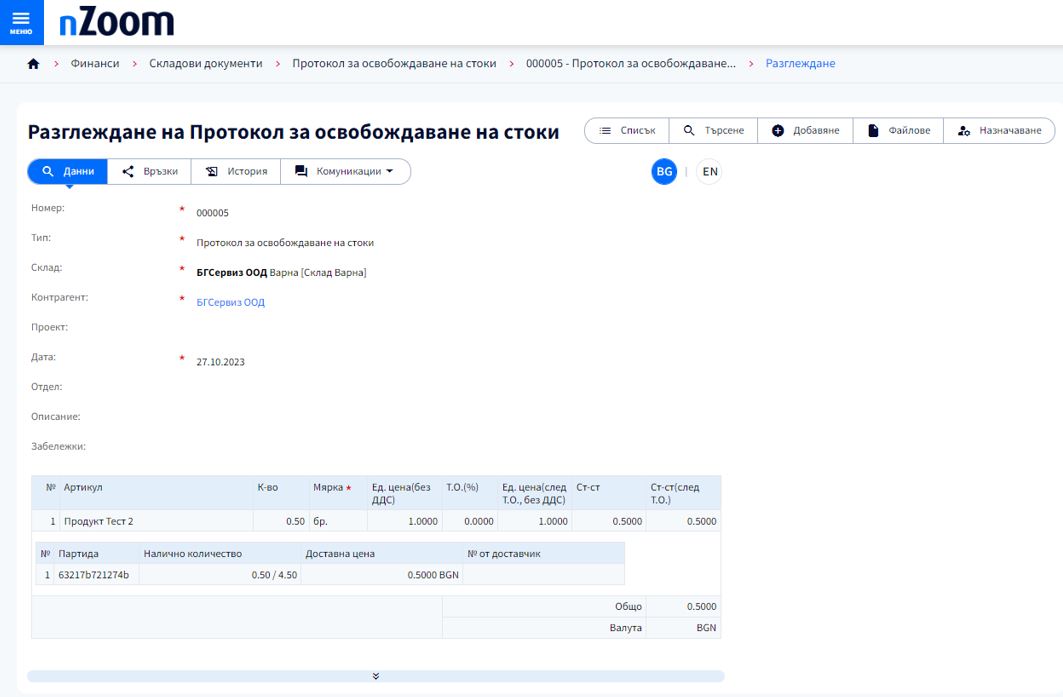
Task: Switch to the Връзки tab
Action: (x=149, y=172)
